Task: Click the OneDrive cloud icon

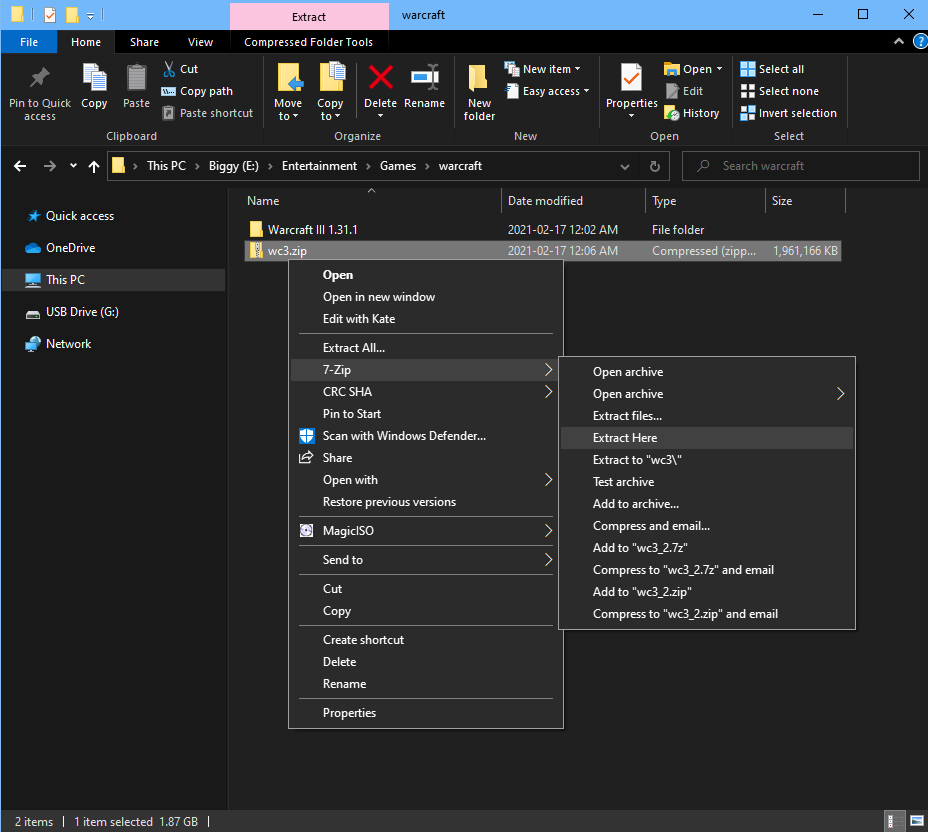Action: pyautogui.click(x=33, y=248)
